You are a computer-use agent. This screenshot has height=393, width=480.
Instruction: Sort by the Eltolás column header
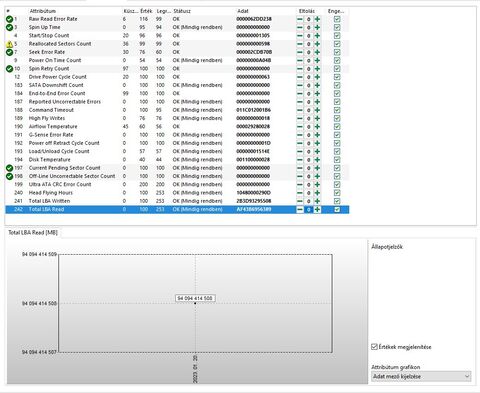[306, 11]
